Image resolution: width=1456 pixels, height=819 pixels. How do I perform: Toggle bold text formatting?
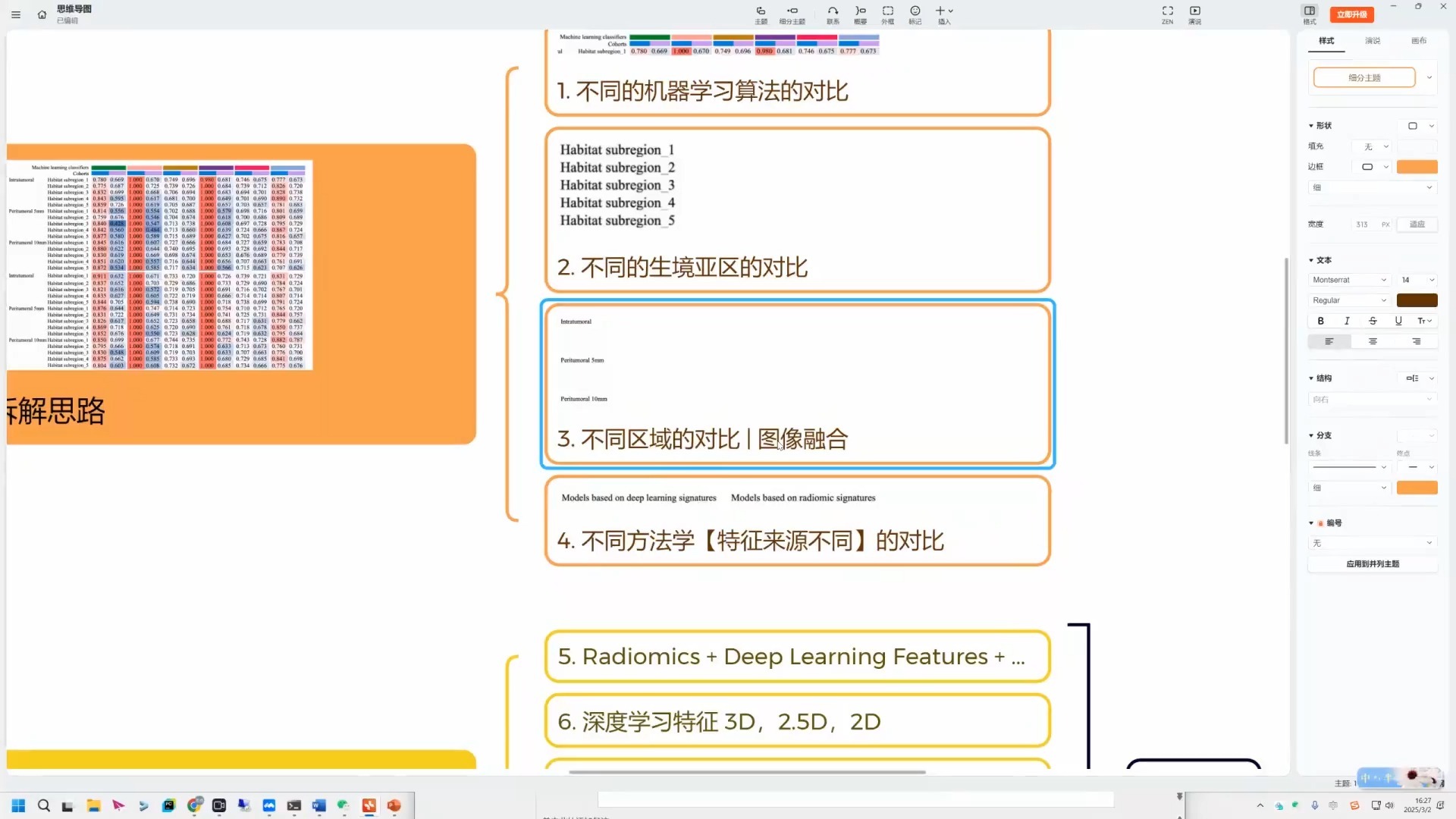point(1321,321)
